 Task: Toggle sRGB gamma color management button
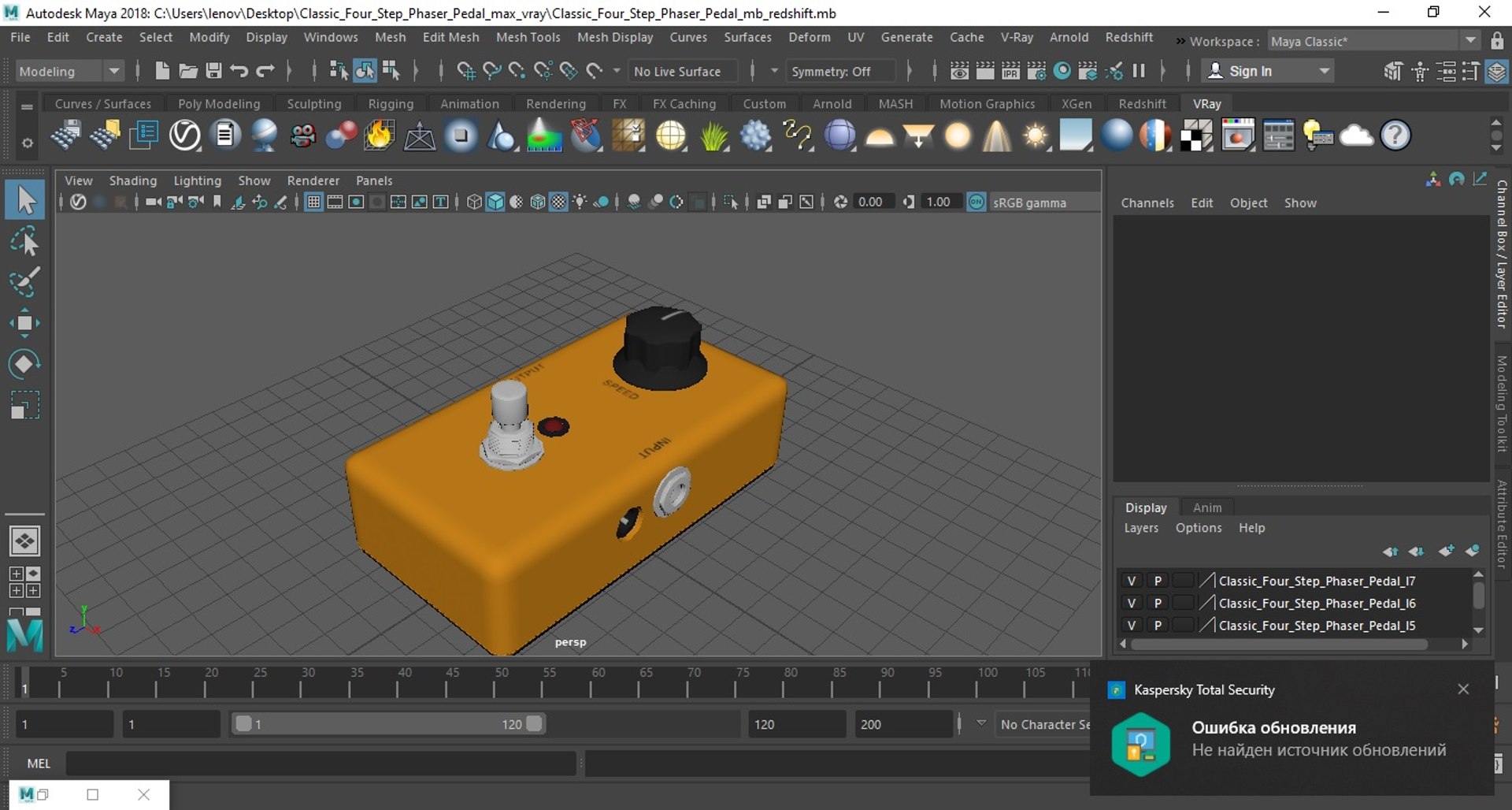(x=976, y=202)
